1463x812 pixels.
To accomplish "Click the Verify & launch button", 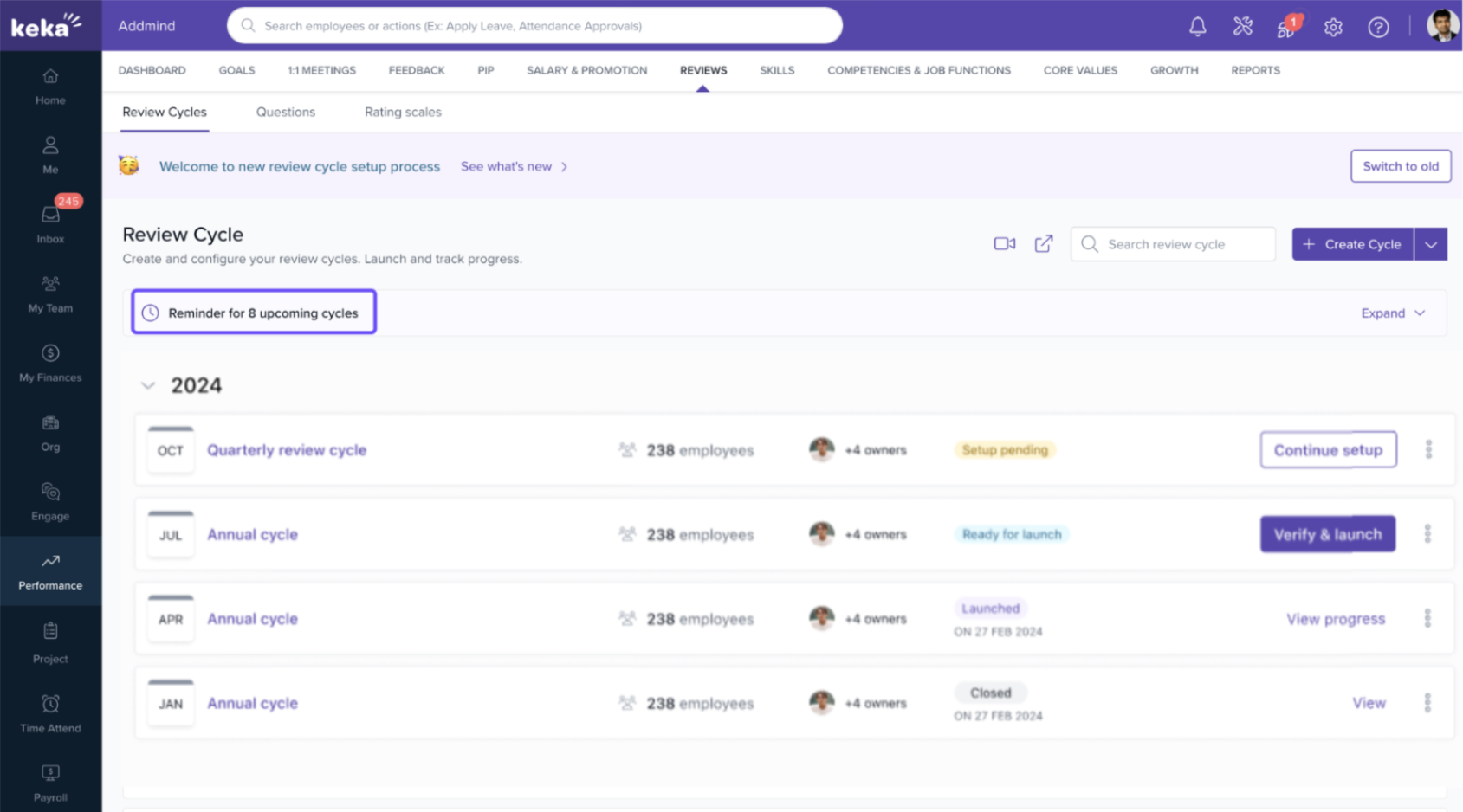I will coord(1327,534).
